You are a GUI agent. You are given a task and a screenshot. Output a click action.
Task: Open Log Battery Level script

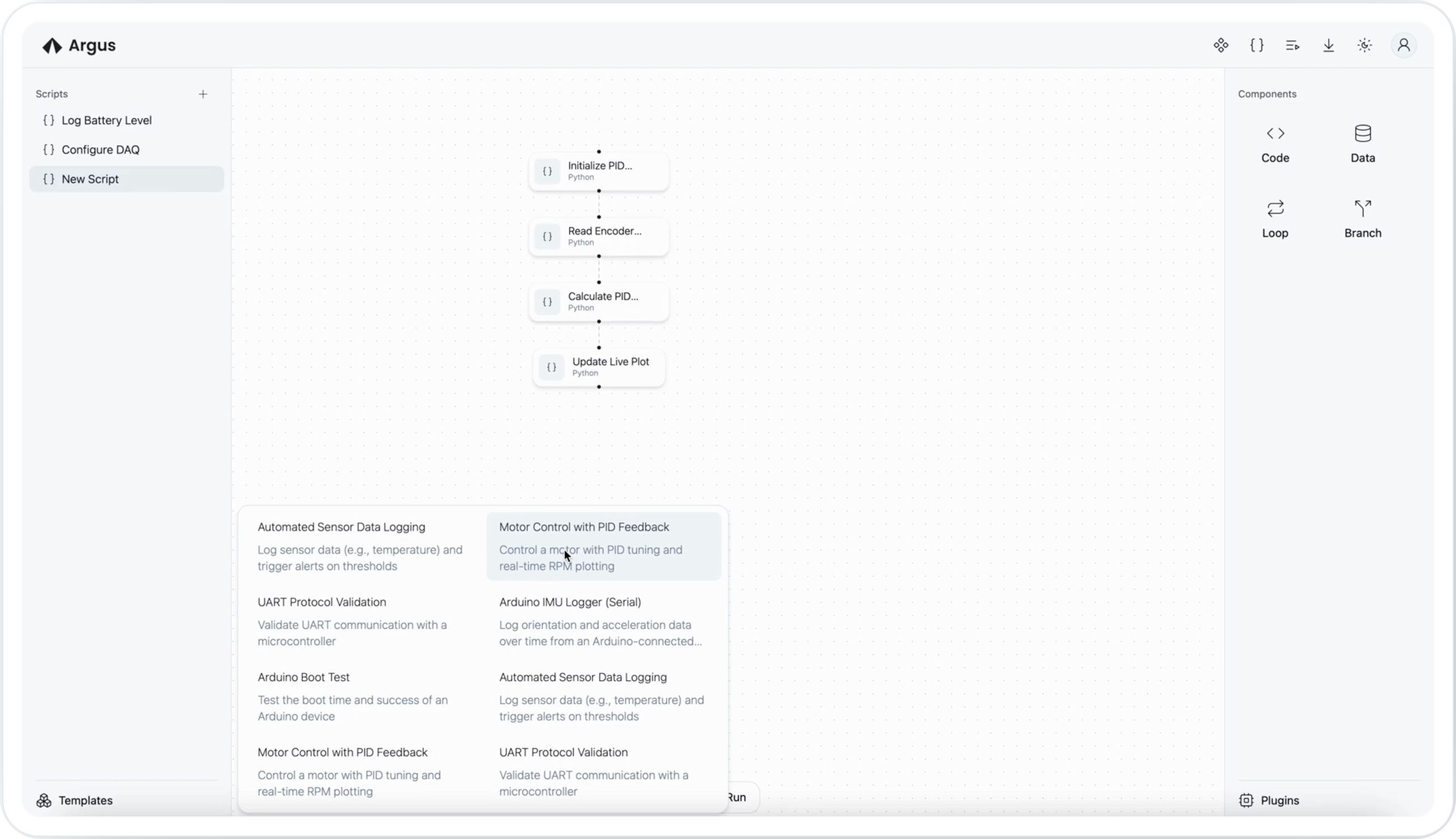(106, 120)
